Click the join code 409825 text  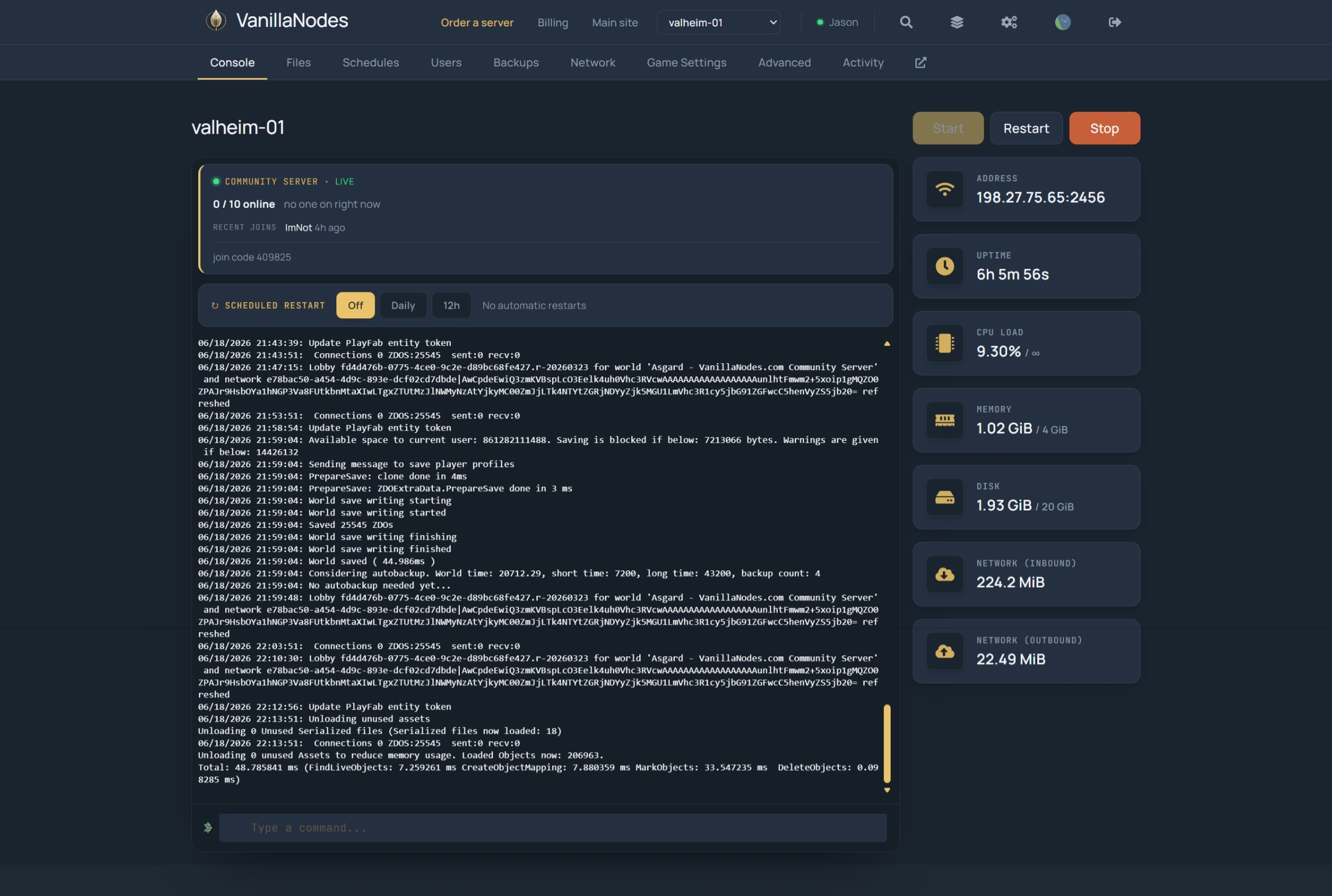click(252, 257)
